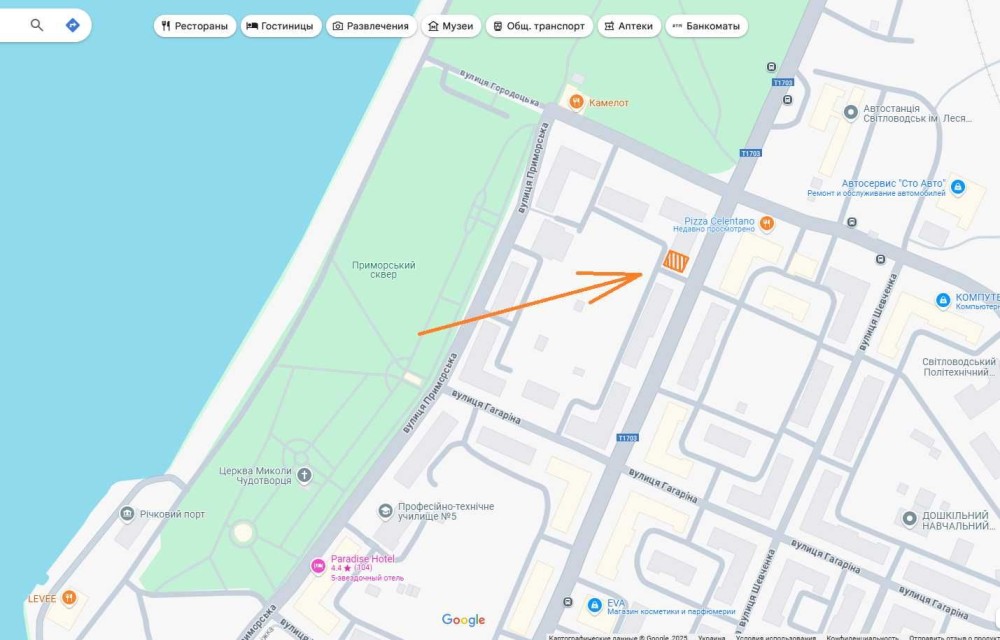The height and width of the screenshot is (640, 1000).
Task: Show Аптеки on the map
Action: (x=629, y=26)
